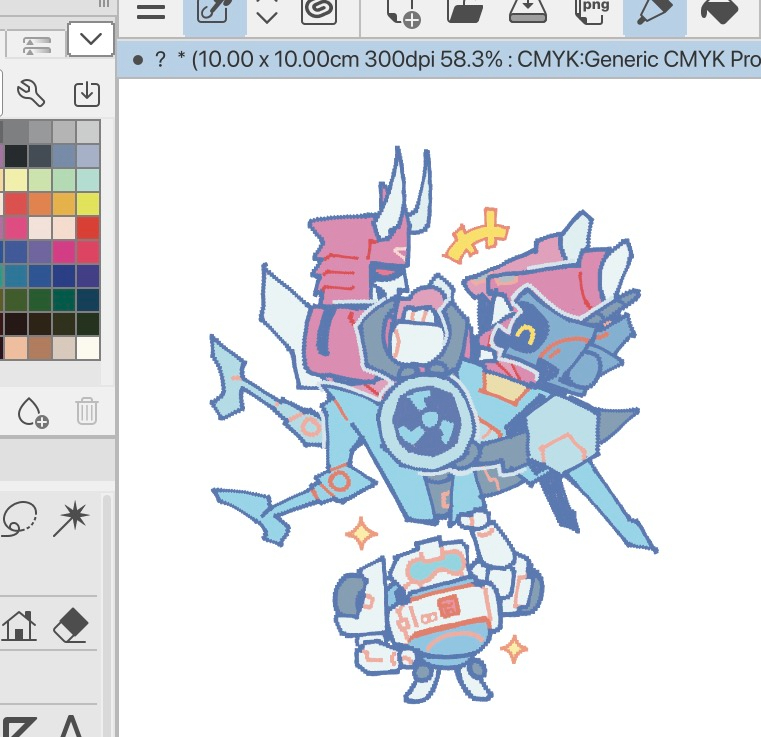This screenshot has height=737, width=761.
Task: Export the artwork as PNG
Action: pos(592,12)
